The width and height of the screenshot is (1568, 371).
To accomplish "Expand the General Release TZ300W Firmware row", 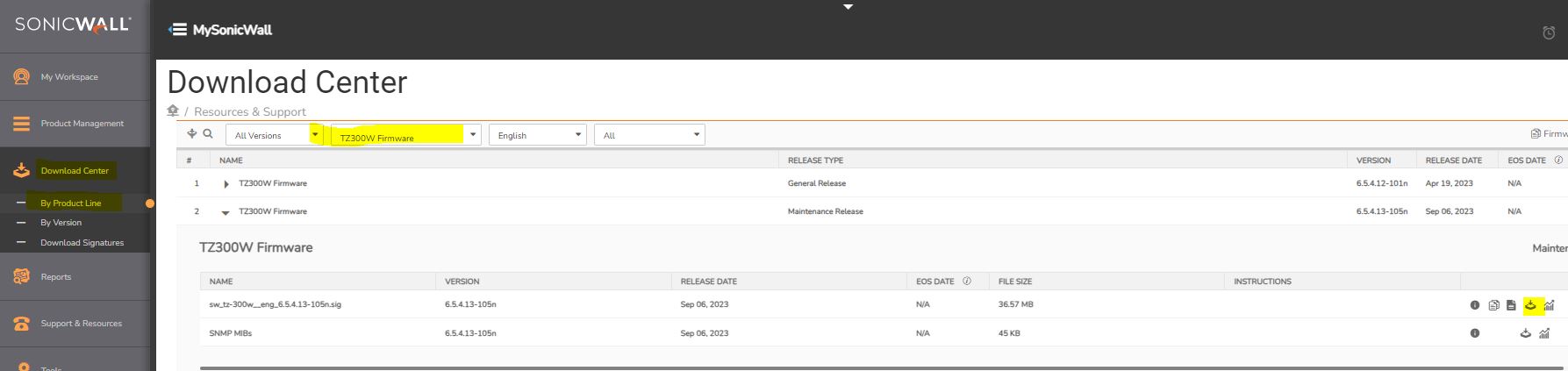I will 226,184.
